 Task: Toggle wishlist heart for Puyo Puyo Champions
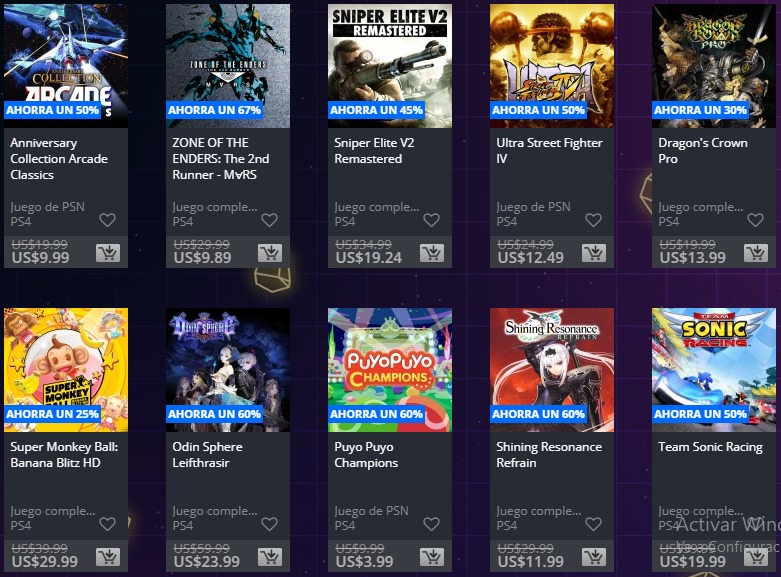(431, 524)
